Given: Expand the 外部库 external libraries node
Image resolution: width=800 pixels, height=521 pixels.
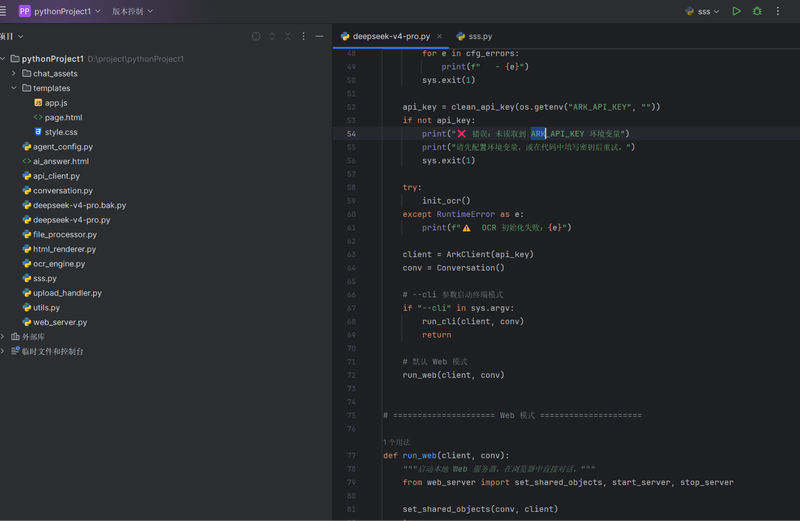Looking at the screenshot, I should tap(3, 337).
